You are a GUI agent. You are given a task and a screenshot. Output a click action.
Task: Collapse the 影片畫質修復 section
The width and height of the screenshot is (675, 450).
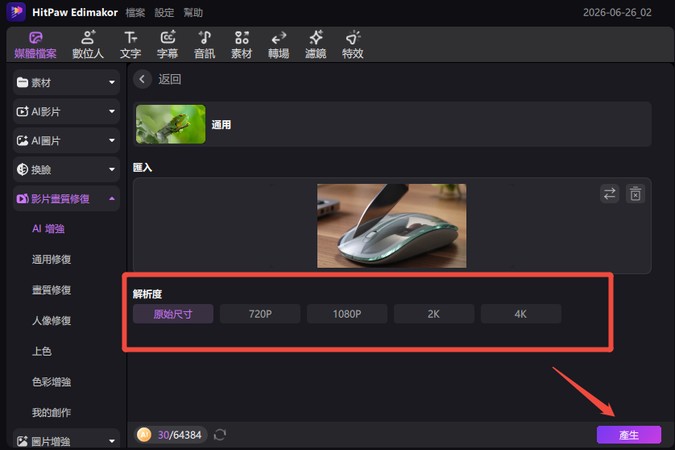coord(66,199)
